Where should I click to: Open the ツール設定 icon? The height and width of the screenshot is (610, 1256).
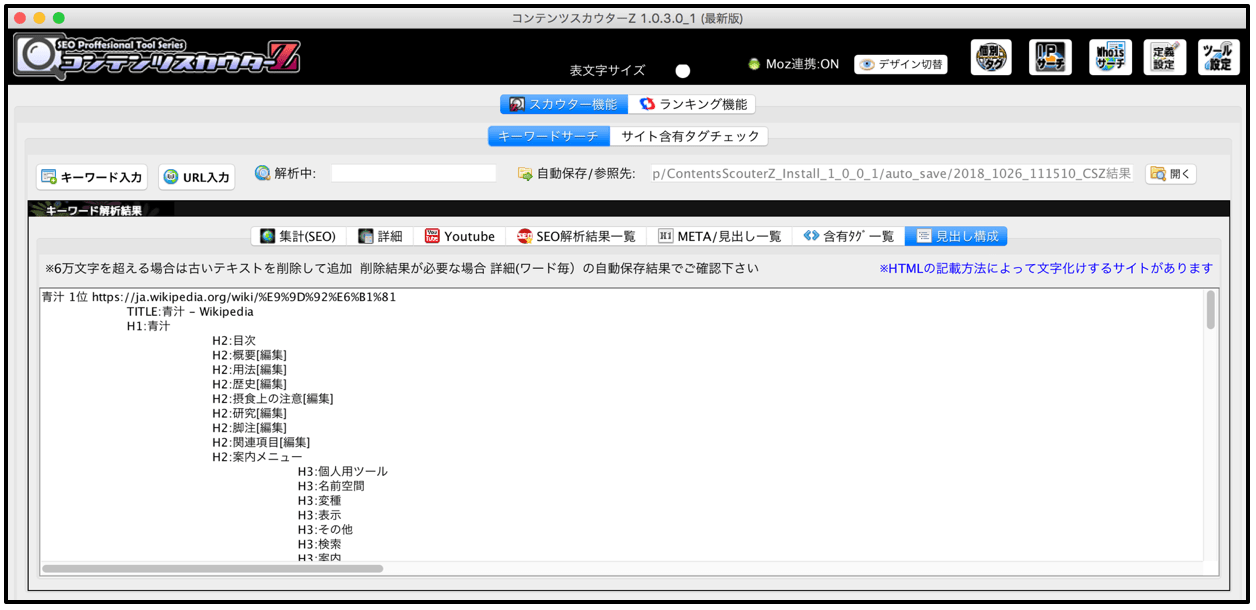1219,57
